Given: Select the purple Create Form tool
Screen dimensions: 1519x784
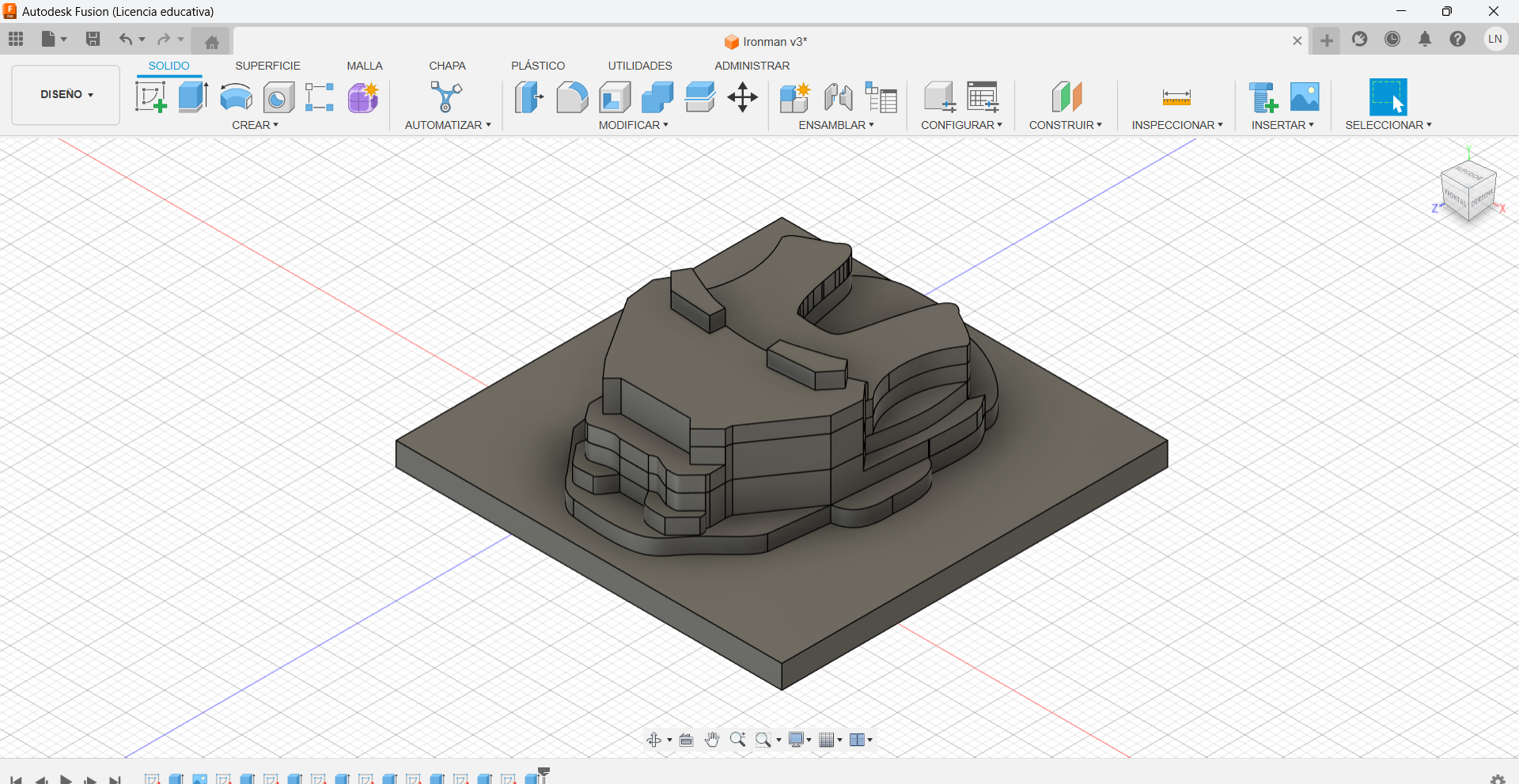Looking at the screenshot, I should (363, 97).
